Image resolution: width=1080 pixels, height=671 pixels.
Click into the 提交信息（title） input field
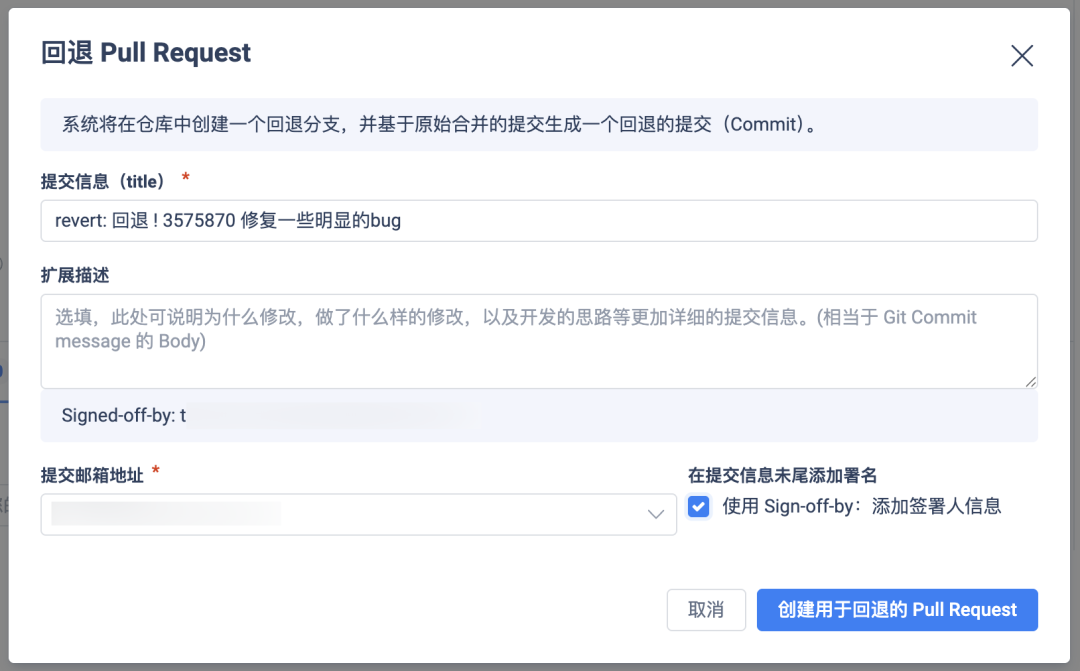539,220
